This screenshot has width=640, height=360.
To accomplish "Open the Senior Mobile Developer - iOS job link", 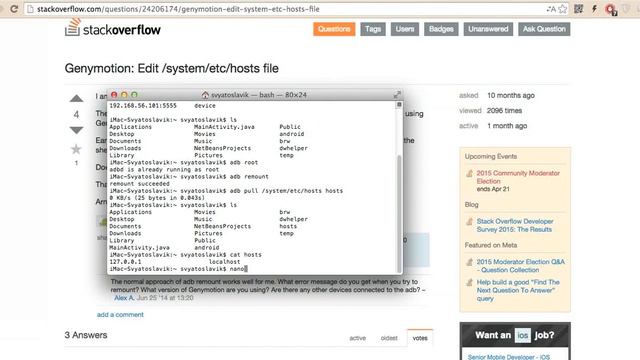I will (x=509, y=357).
